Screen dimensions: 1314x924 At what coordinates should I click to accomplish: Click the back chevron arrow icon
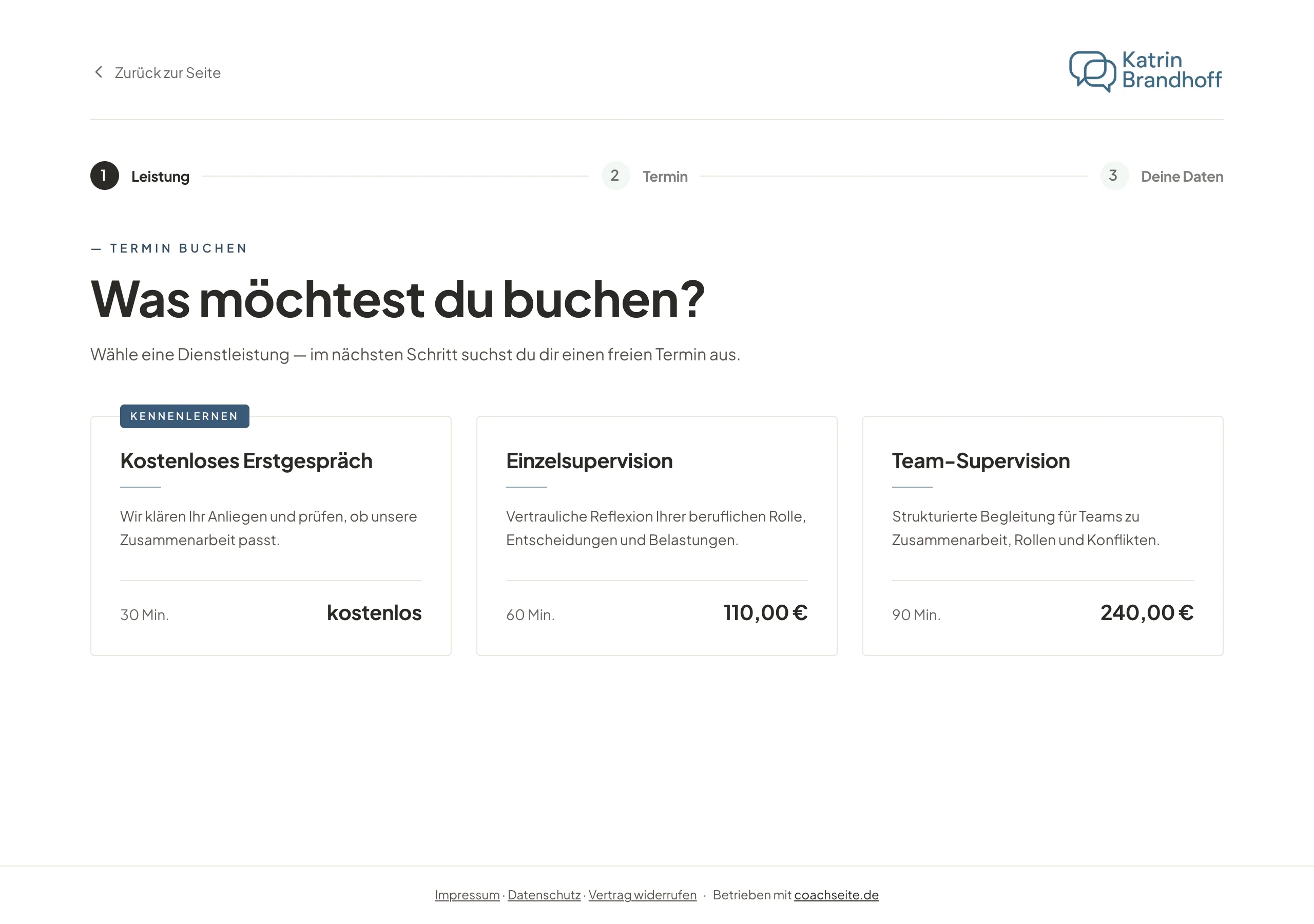pos(99,72)
